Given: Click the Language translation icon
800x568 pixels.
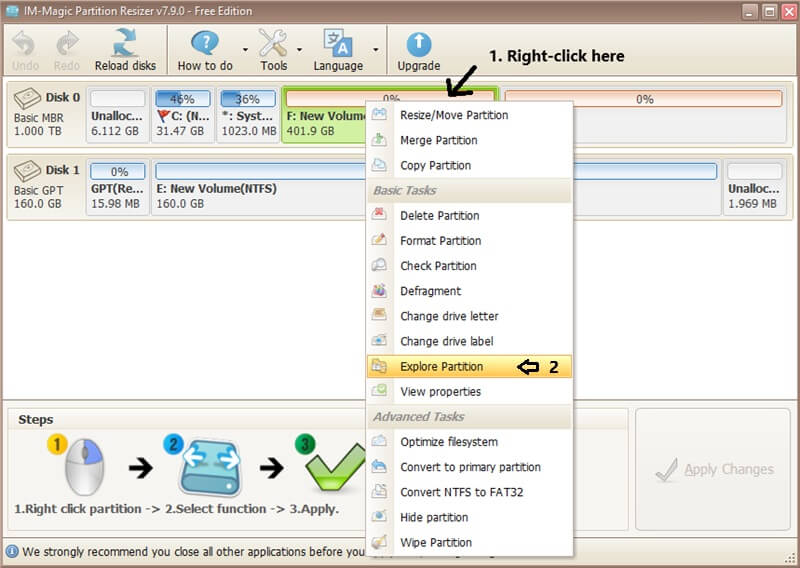Looking at the screenshot, I should point(338,43).
